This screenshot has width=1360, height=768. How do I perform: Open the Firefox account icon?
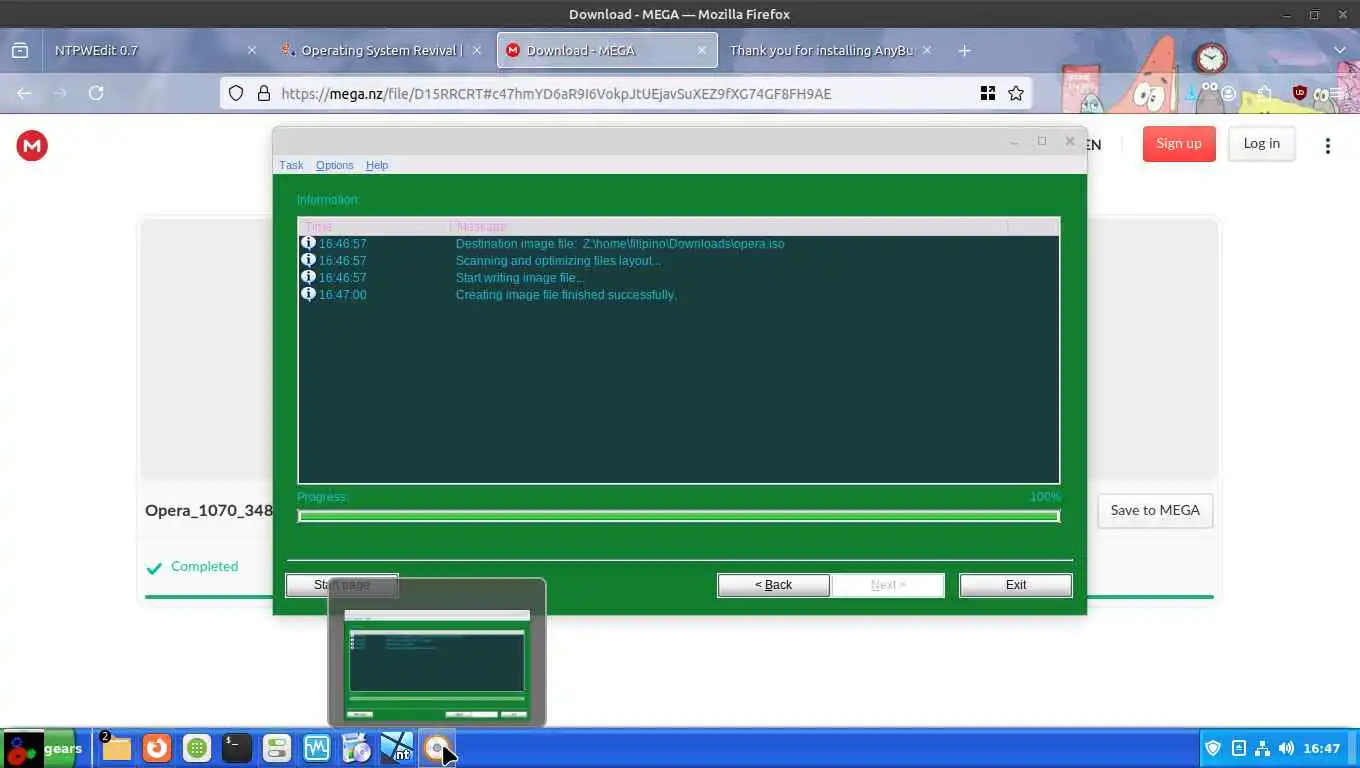1229,93
